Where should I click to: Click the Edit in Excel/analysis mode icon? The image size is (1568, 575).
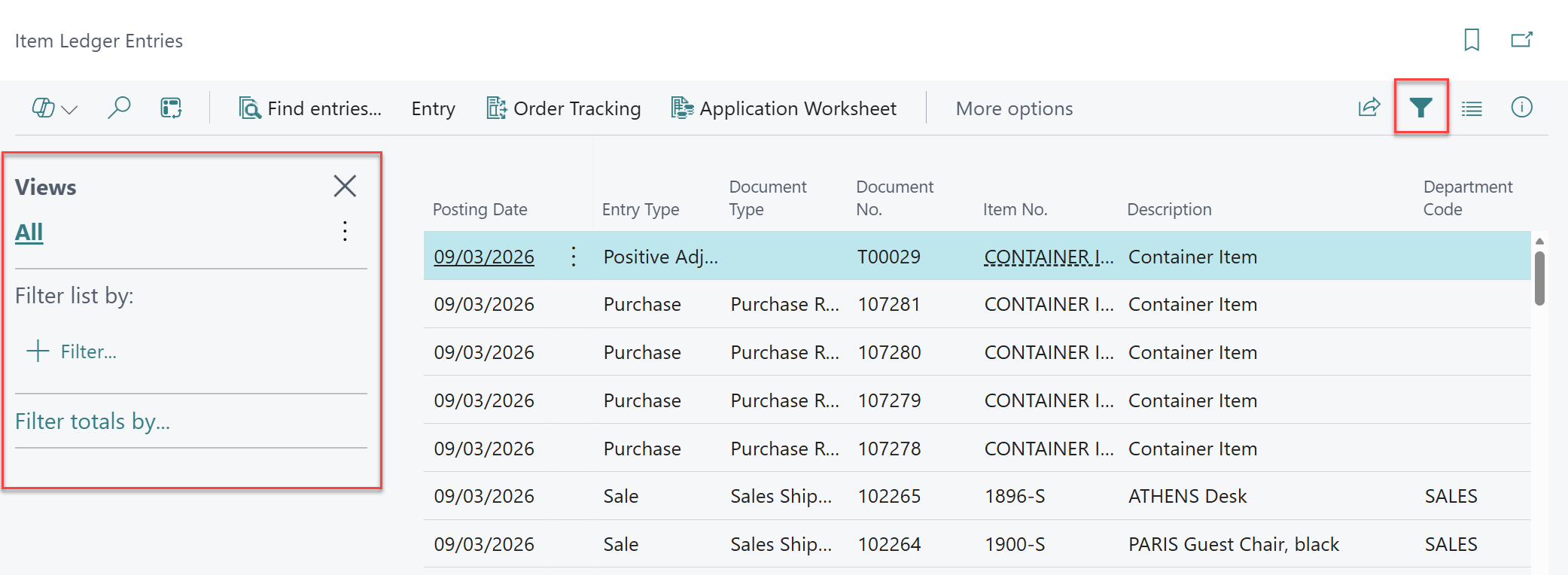click(171, 108)
